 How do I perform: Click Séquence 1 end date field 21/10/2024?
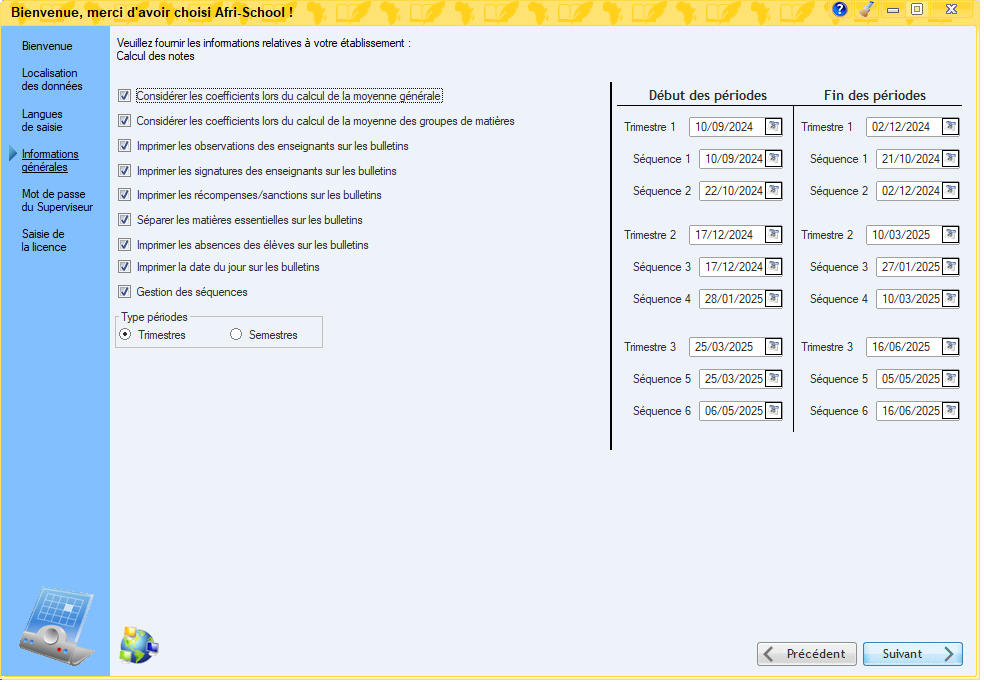click(x=911, y=159)
